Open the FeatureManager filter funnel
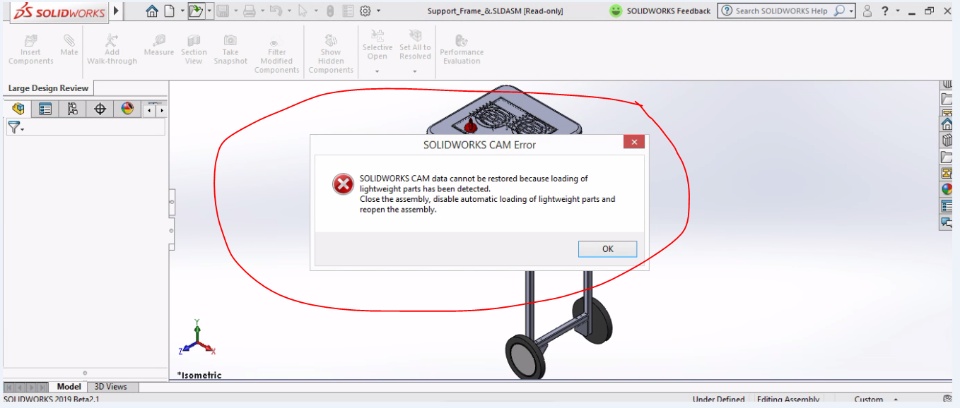Screen dimensions: 960x408 15,127
